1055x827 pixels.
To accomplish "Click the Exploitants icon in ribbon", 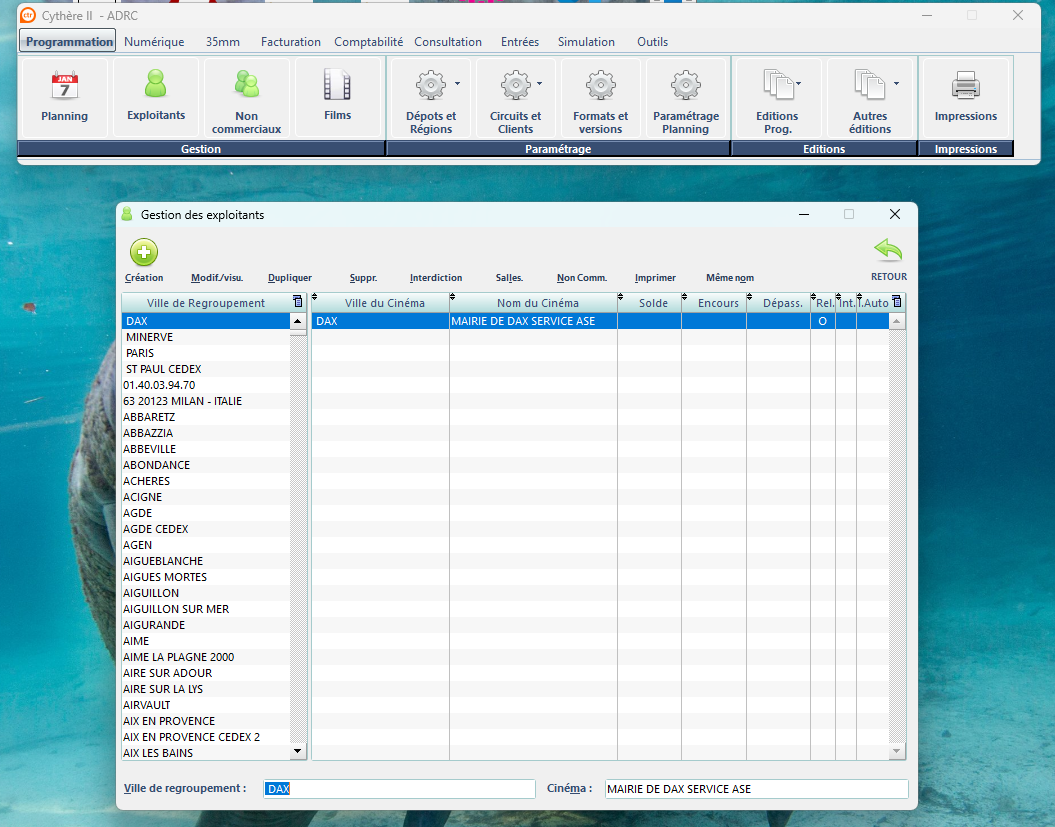I will [x=156, y=83].
